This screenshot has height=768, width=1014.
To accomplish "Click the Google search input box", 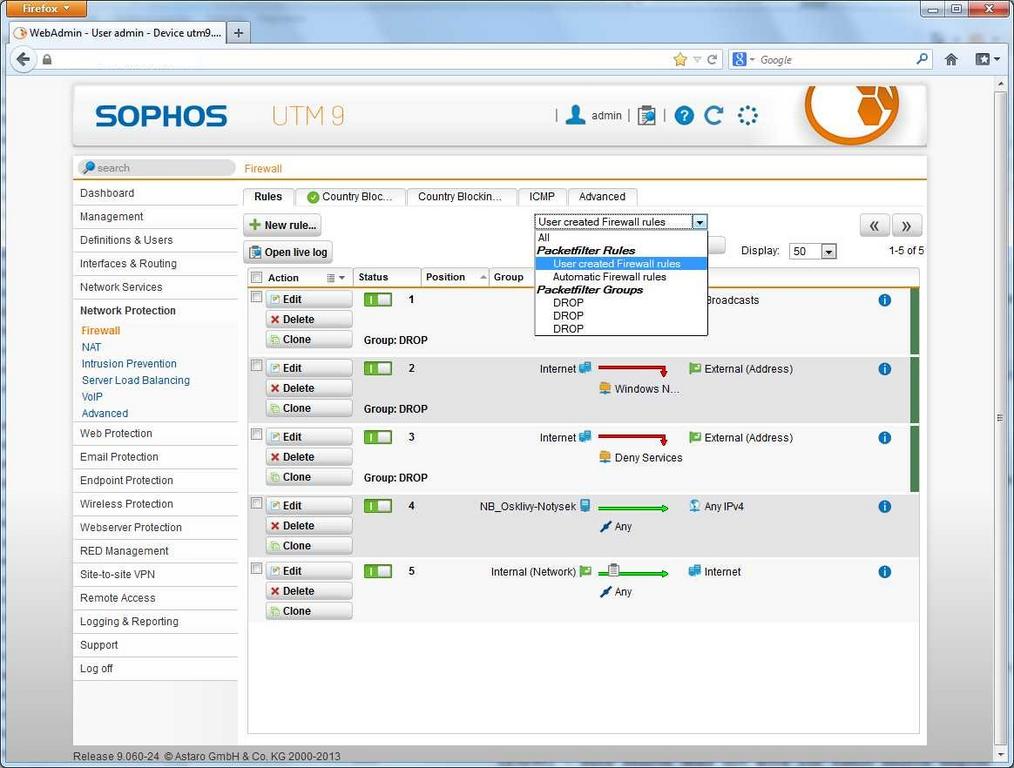I will point(836,59).
